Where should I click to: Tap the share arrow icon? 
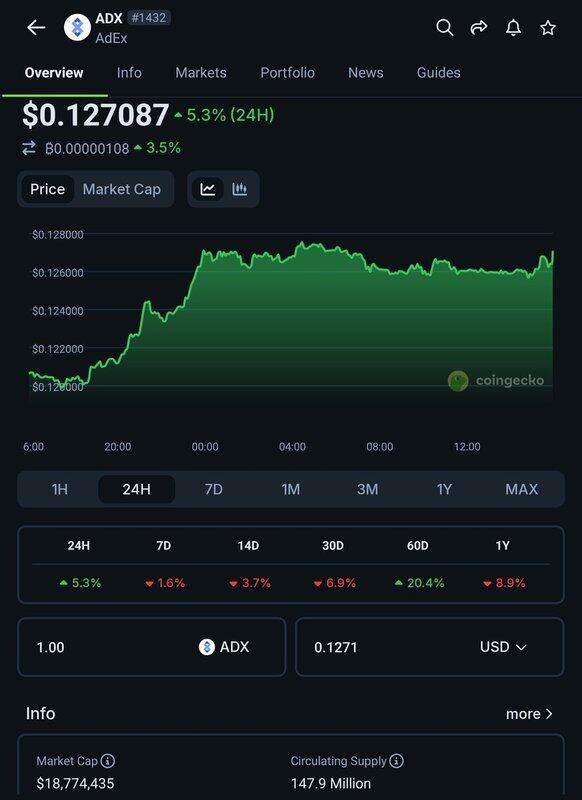tap(478, 28)
